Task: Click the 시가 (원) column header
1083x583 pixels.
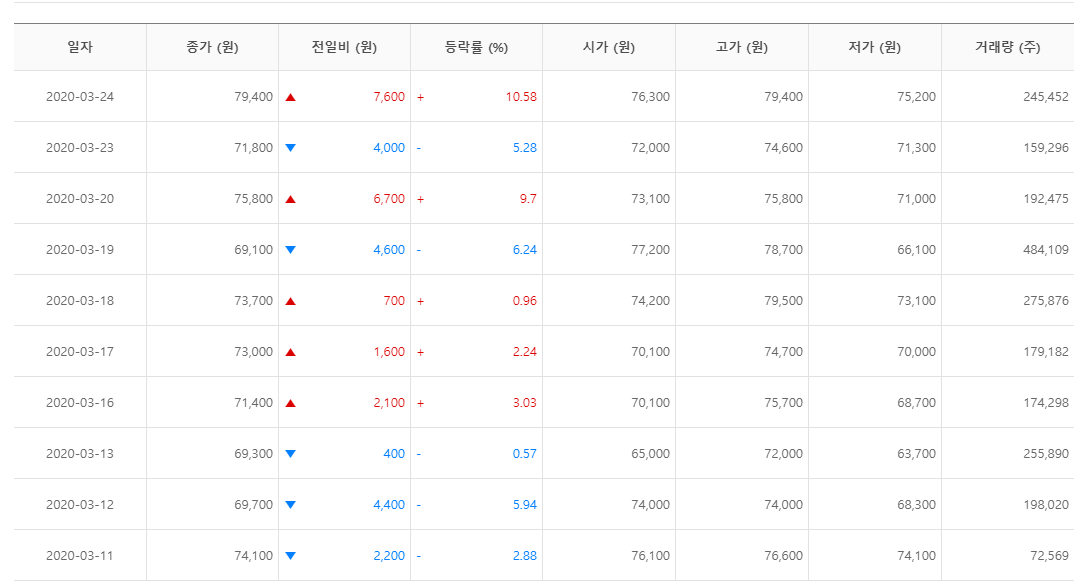Action: (608, 47)
